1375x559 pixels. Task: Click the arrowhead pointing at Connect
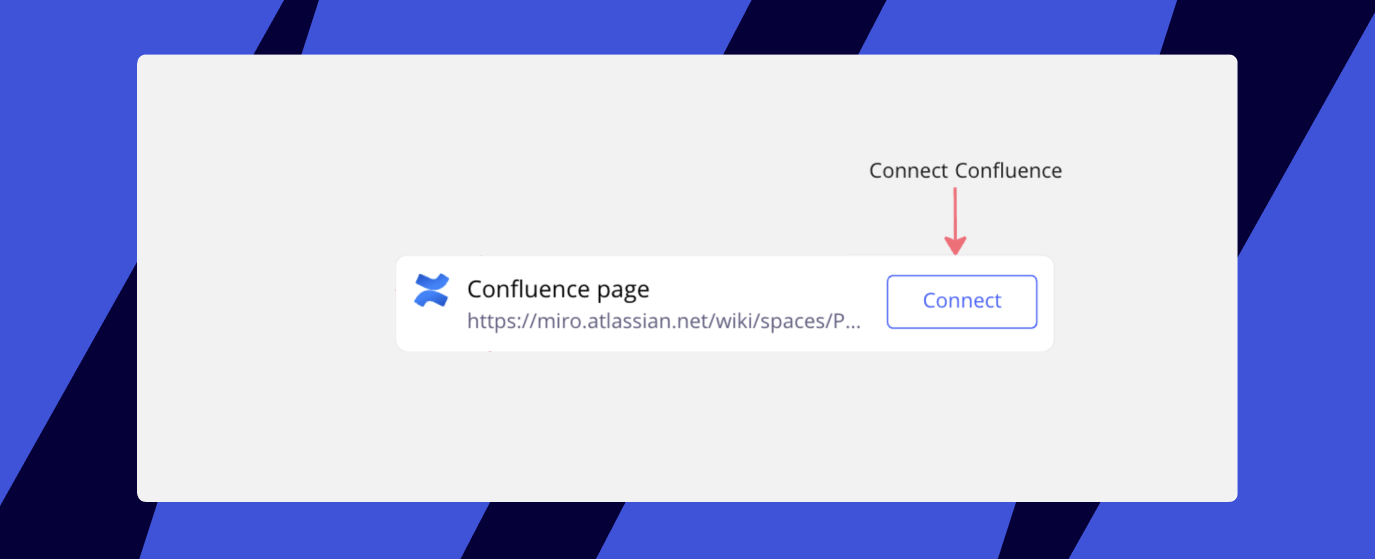point(956,245)
